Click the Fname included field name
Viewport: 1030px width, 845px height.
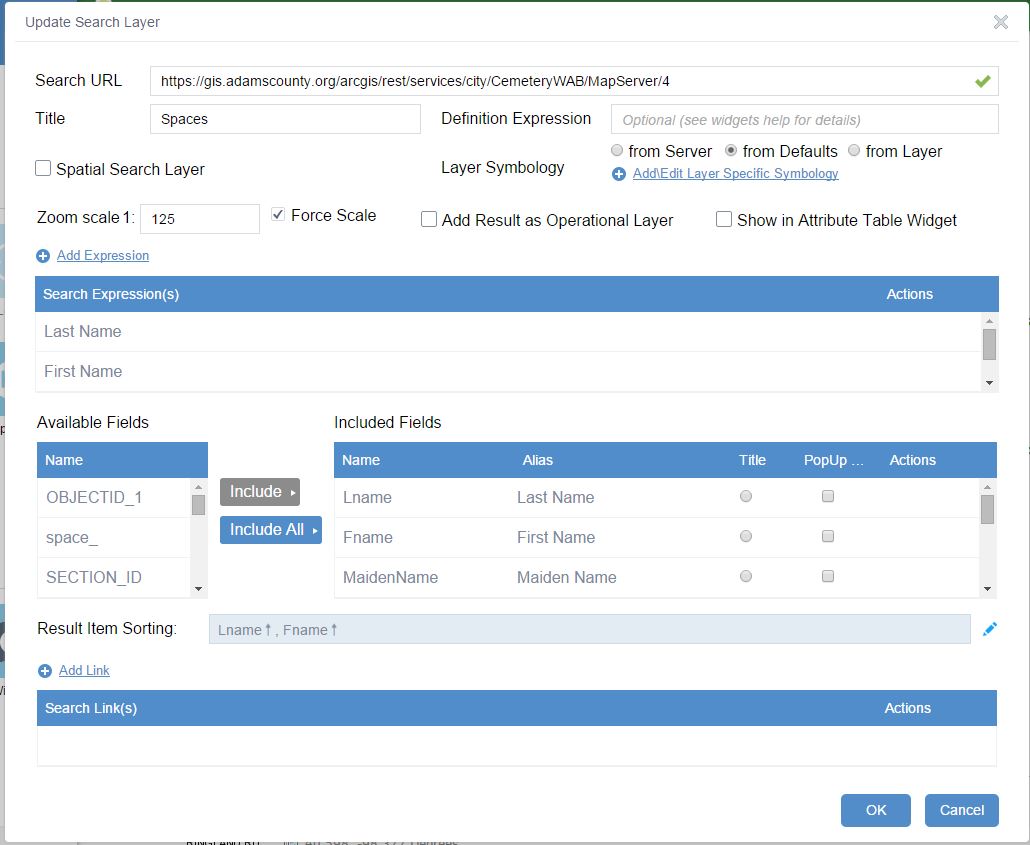[x=368, y=537]
